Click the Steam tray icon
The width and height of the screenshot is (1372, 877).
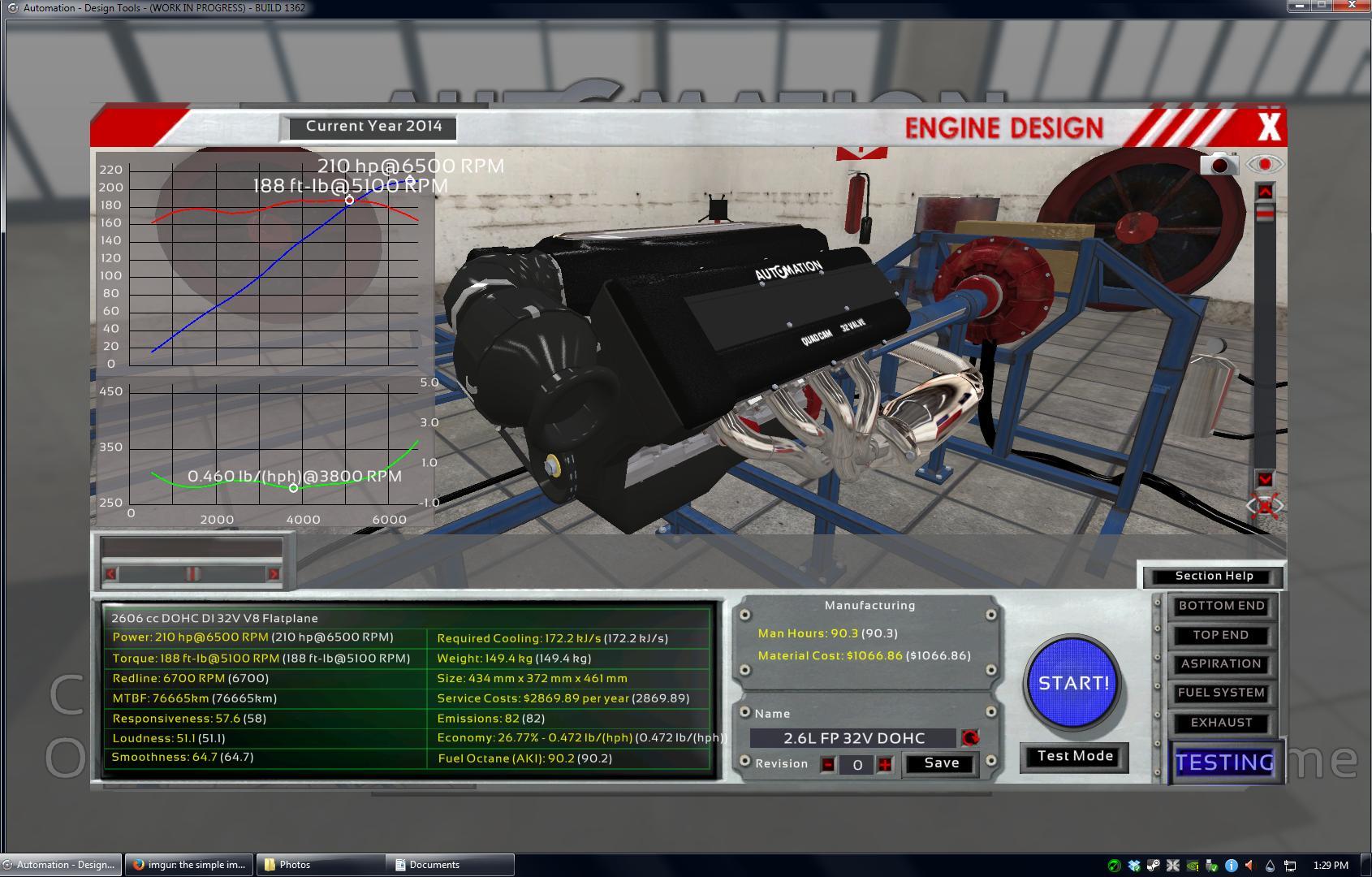tap(1154, 866)
